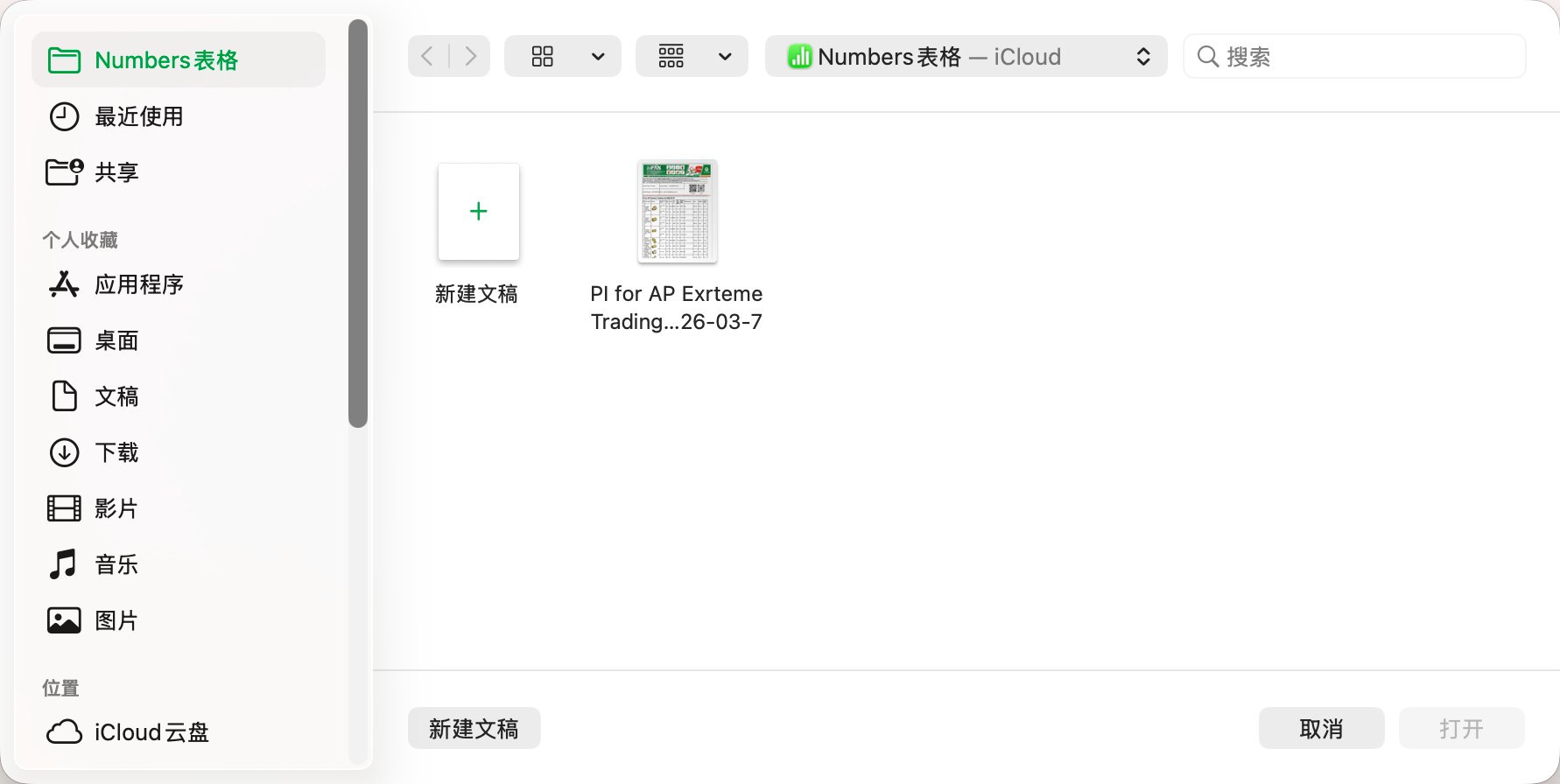Open 文稿 documents folder
The image size is (1560, 784).
coord(116,396)
